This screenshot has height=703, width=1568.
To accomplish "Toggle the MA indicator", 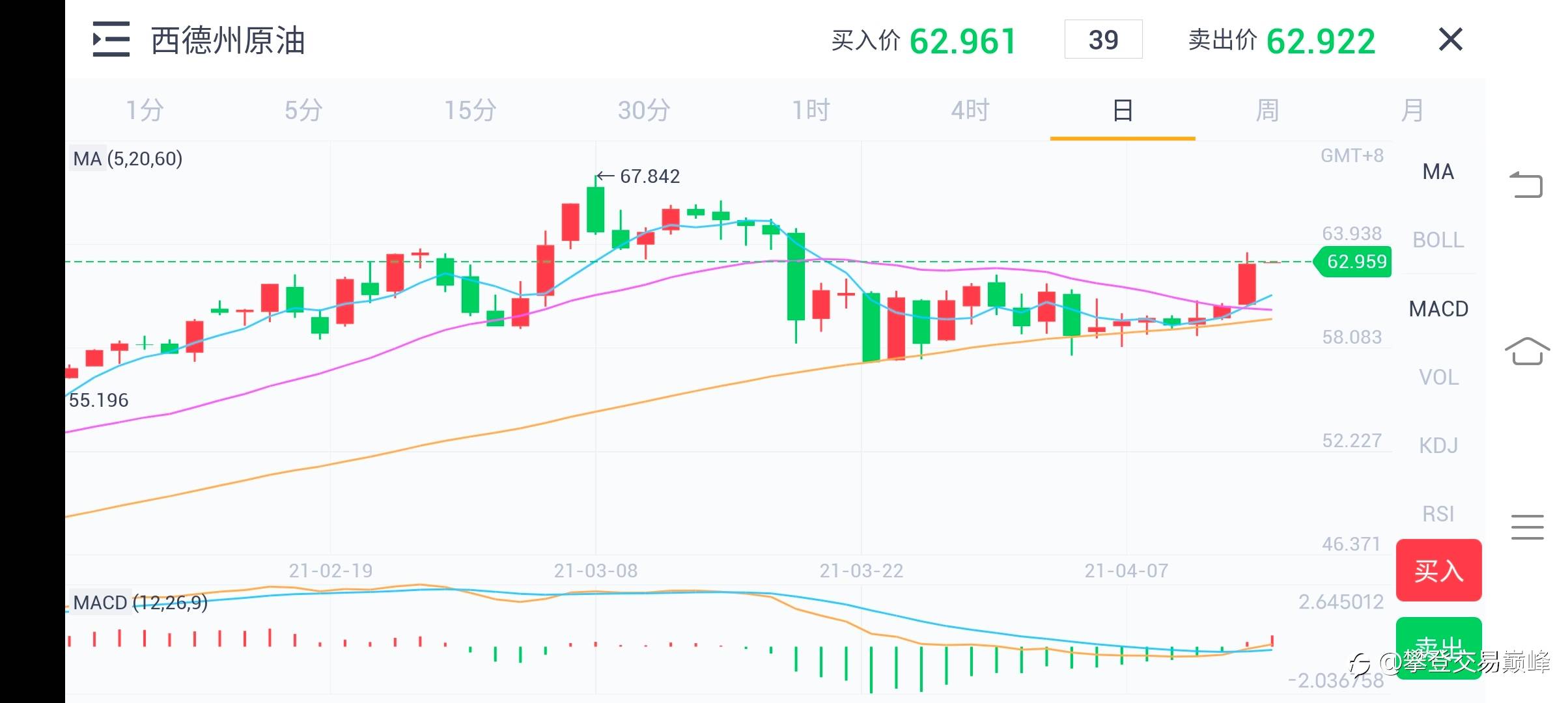I will [1438, 172].
